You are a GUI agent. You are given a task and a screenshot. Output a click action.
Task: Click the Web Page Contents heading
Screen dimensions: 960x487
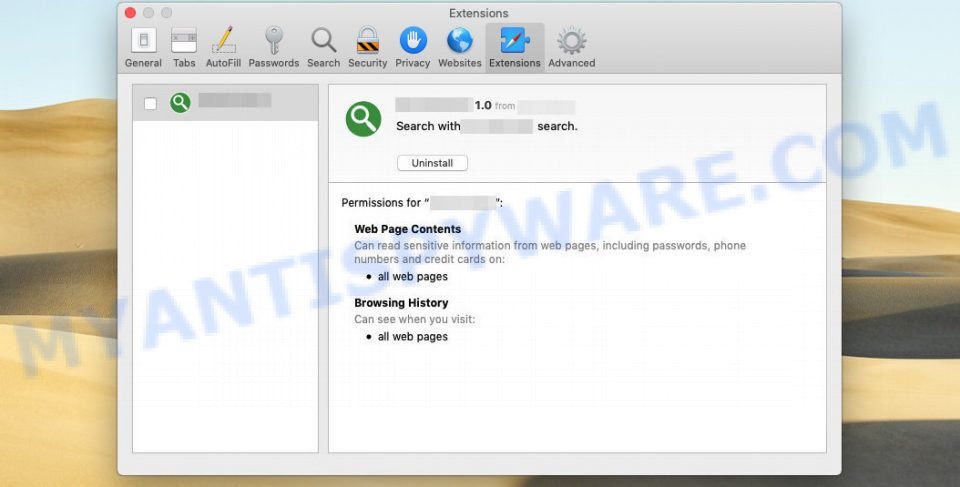click(408, 229)
